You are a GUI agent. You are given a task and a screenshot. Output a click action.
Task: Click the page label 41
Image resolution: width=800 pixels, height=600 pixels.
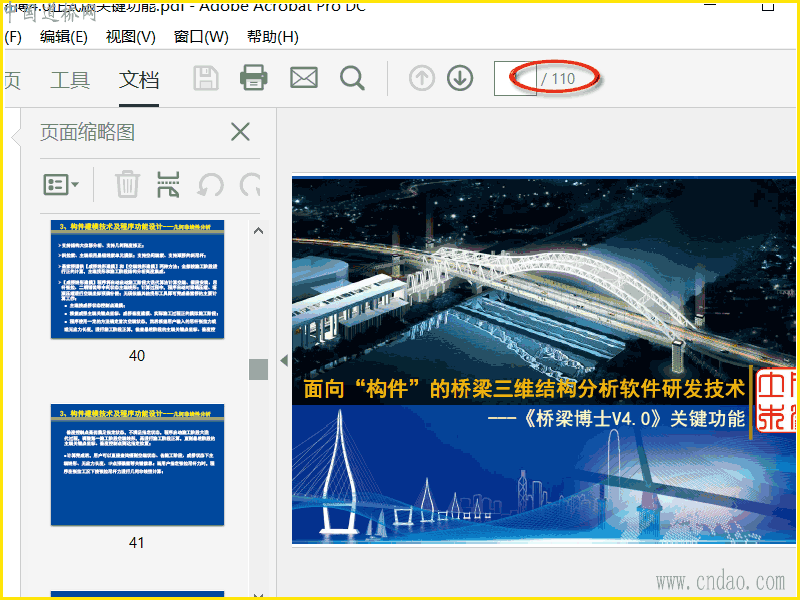pos(136,542)
